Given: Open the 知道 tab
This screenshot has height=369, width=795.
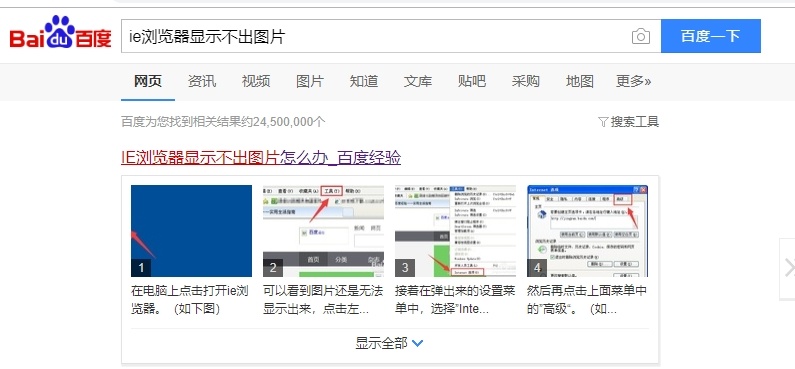Looking at the screenshot, I should (364, 81).
